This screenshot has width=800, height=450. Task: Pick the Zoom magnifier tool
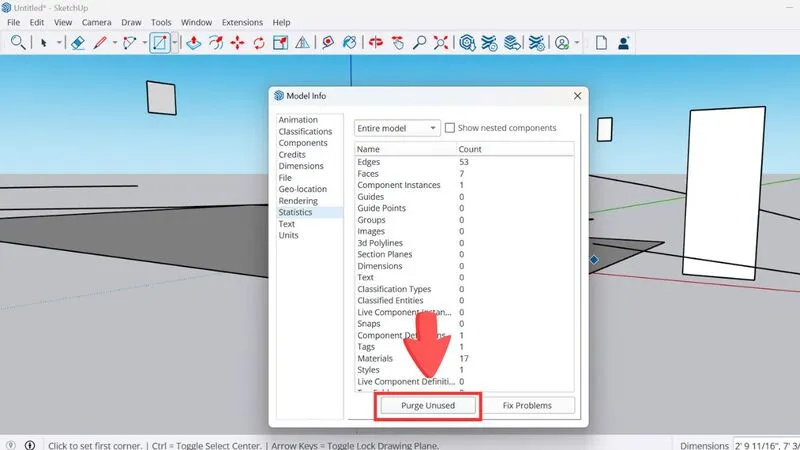419,43
